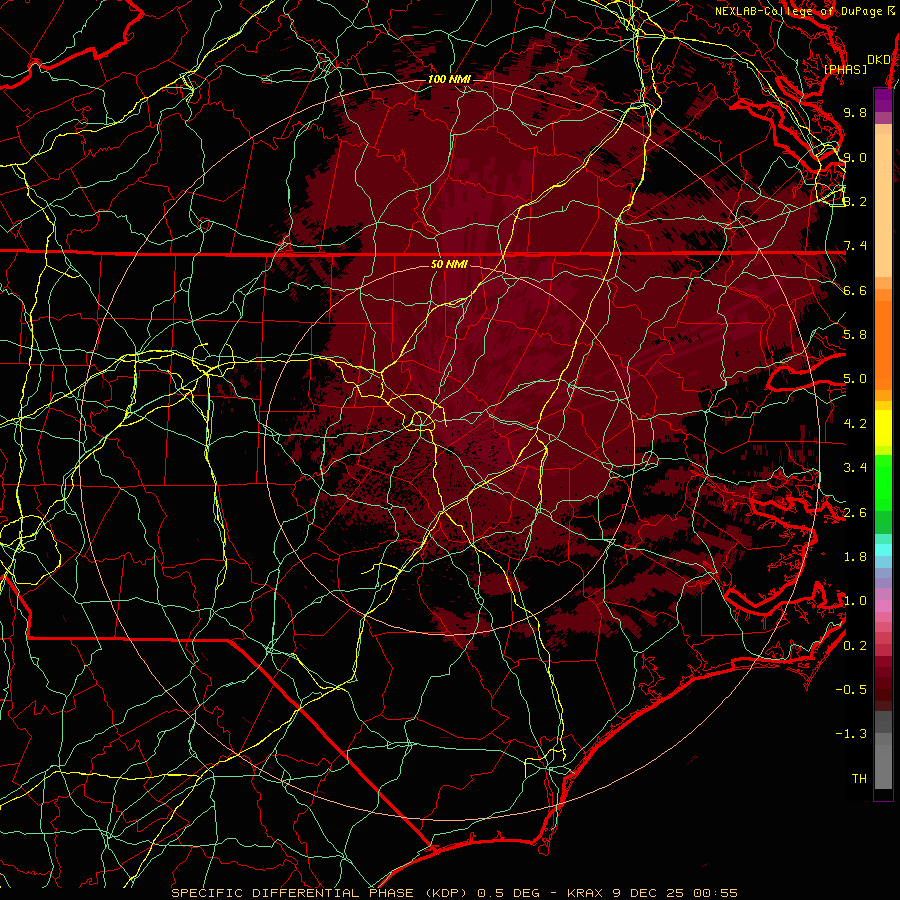Click the 0.2 value on the color scale
The width and height of the screenshot is (900, 900).
pyautogui.click(x=855, y=646)
